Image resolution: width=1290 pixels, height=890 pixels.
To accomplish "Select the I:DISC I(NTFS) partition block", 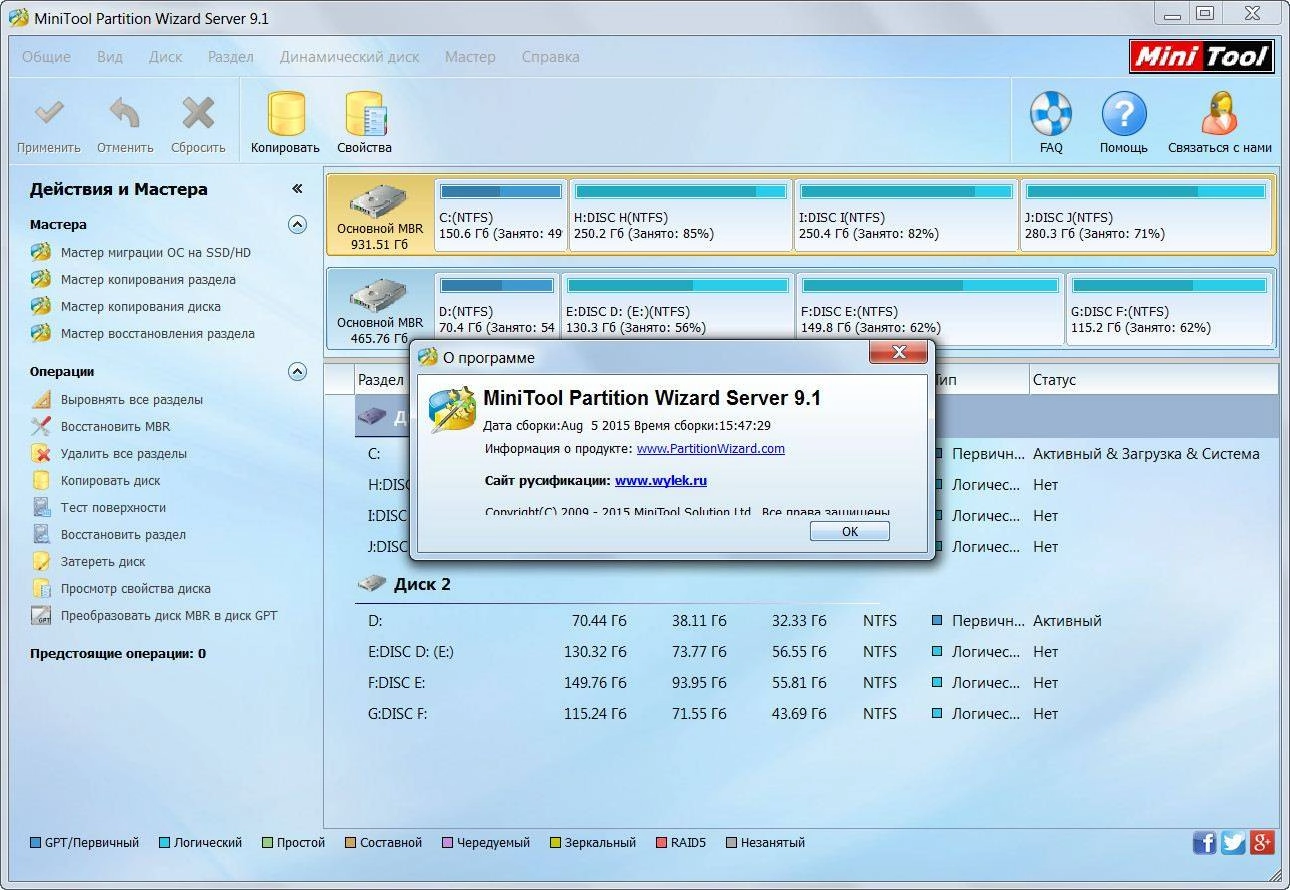I will coord(907,215).
